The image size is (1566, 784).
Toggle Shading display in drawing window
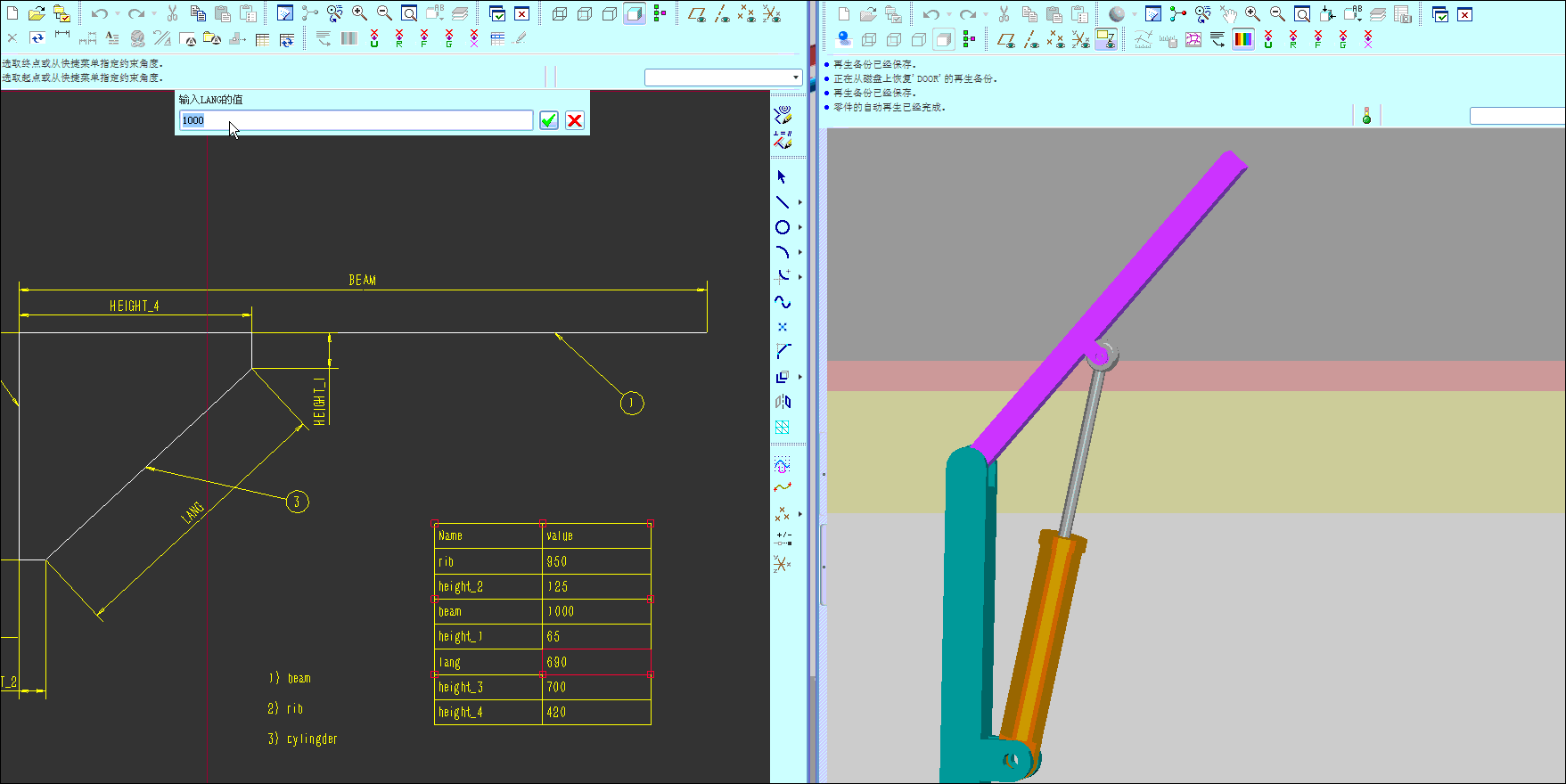(635, 13)
